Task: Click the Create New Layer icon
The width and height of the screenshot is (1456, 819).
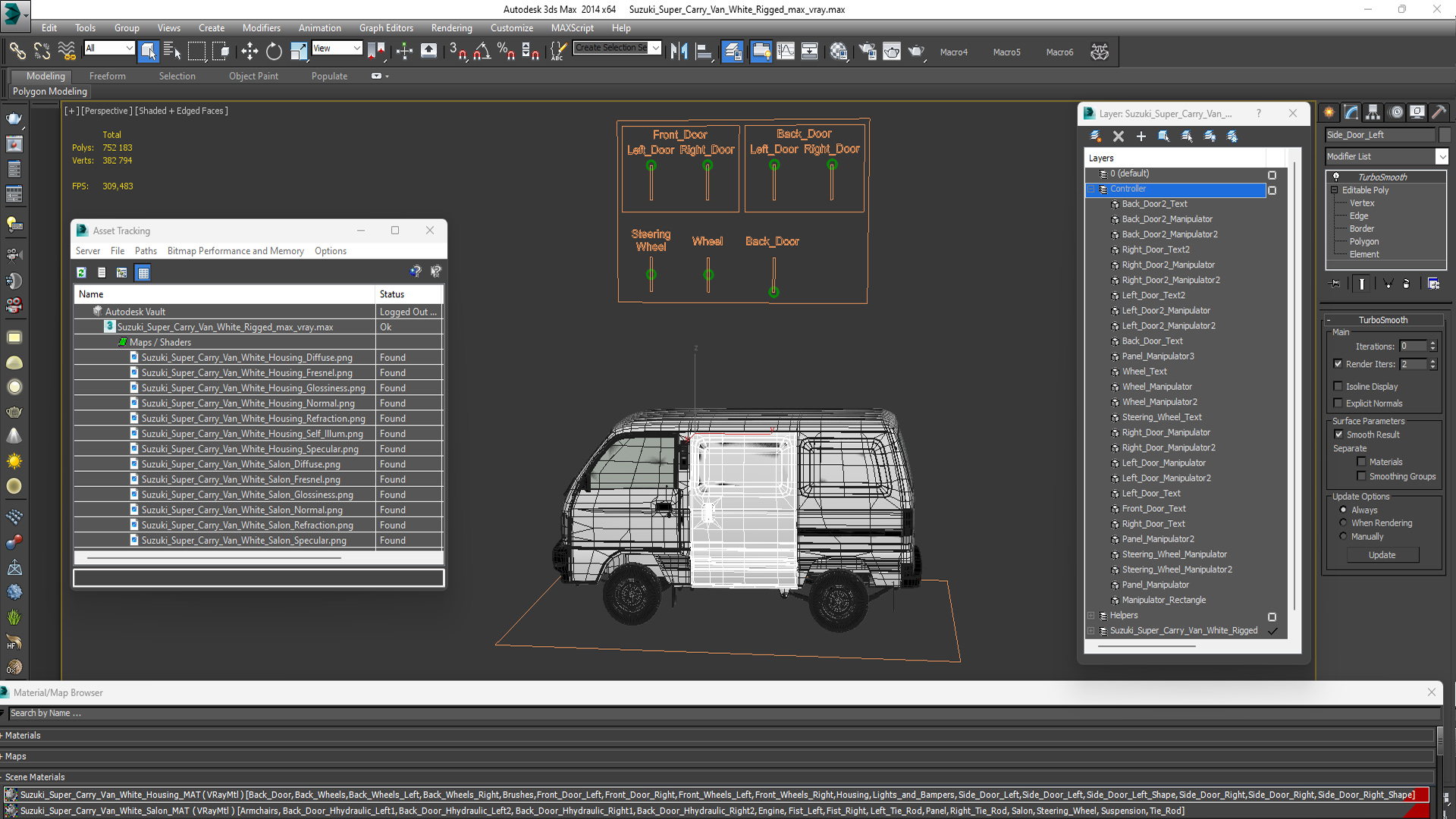Action: 1095,136
